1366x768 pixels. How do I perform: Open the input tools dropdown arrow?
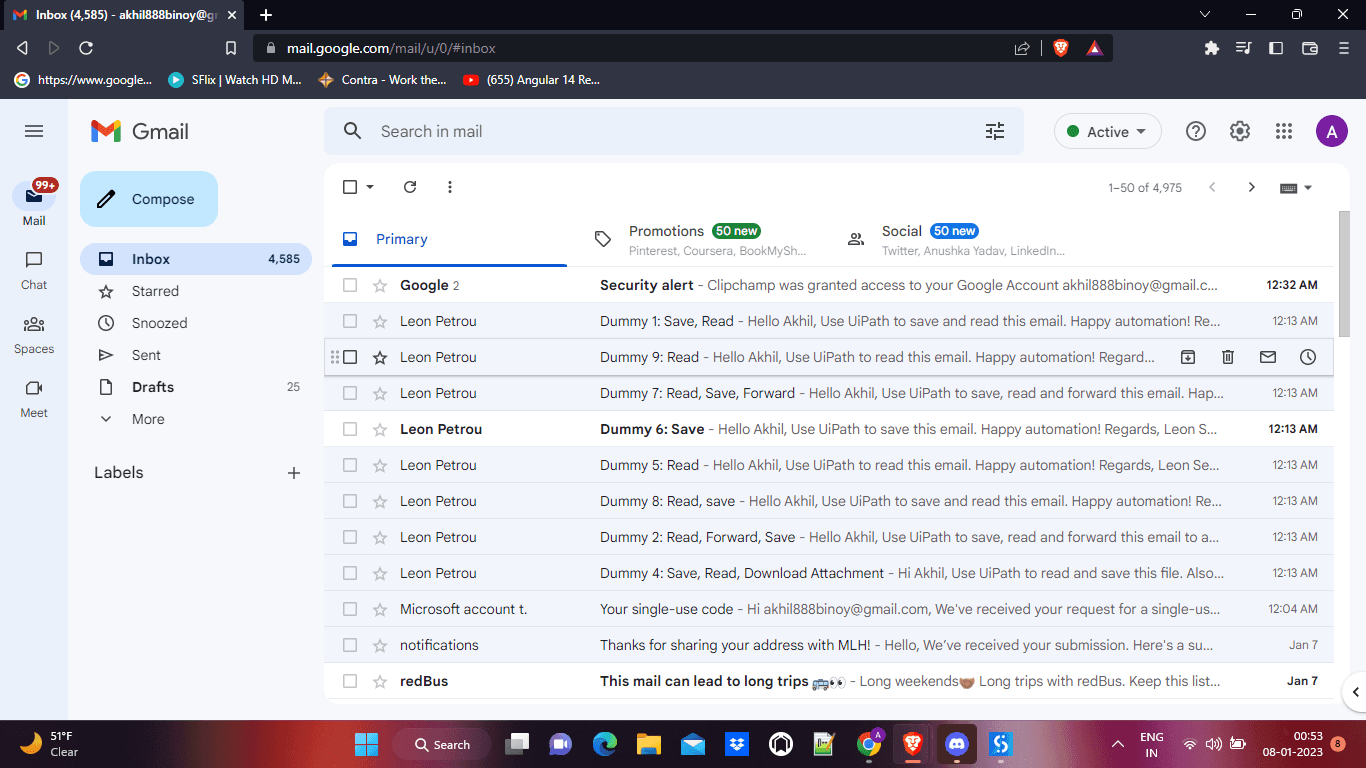(1307, 187)
